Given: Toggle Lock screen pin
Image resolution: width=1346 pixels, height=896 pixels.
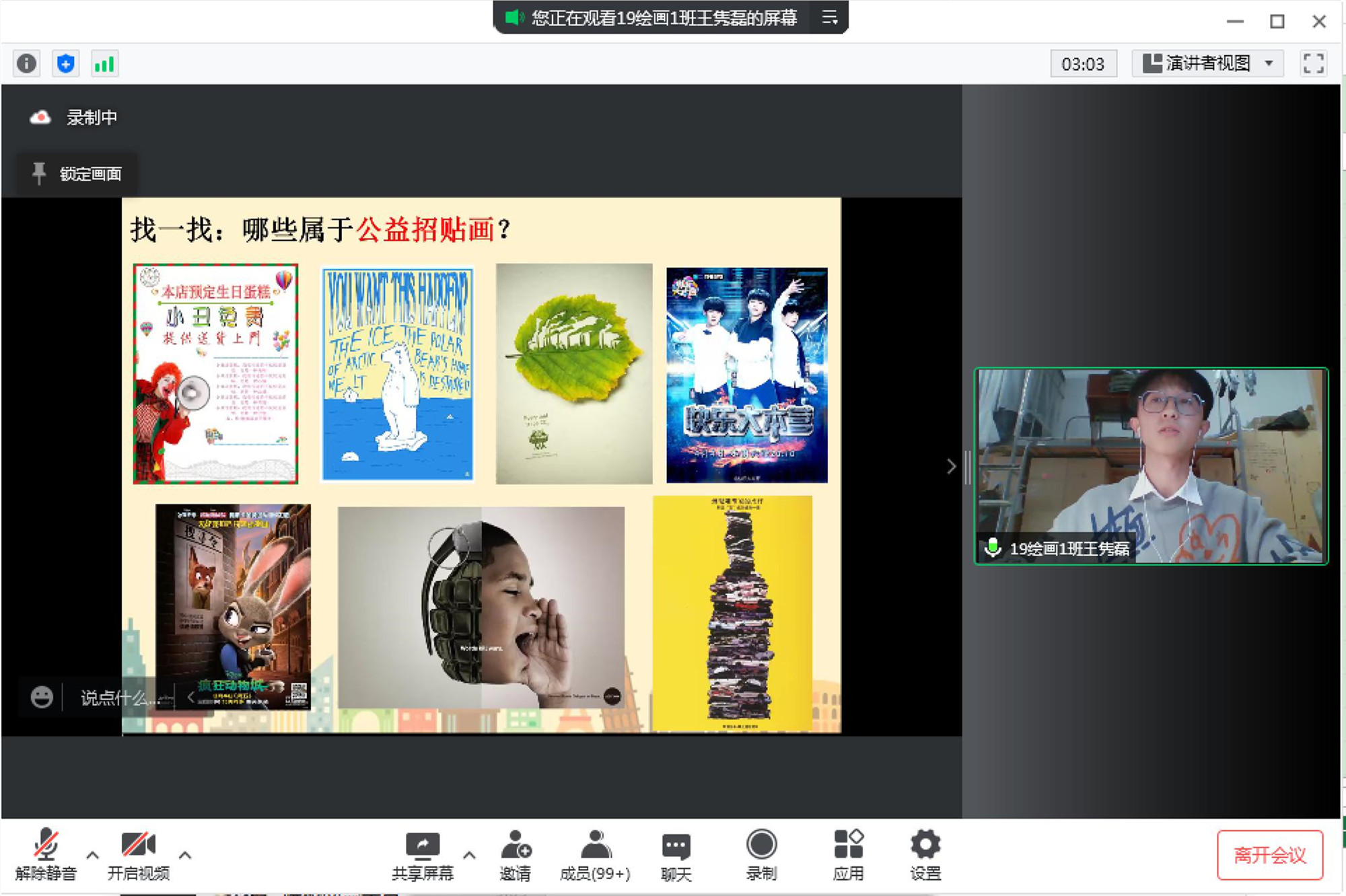Looking at the screenshot, I should coord(77,174).
